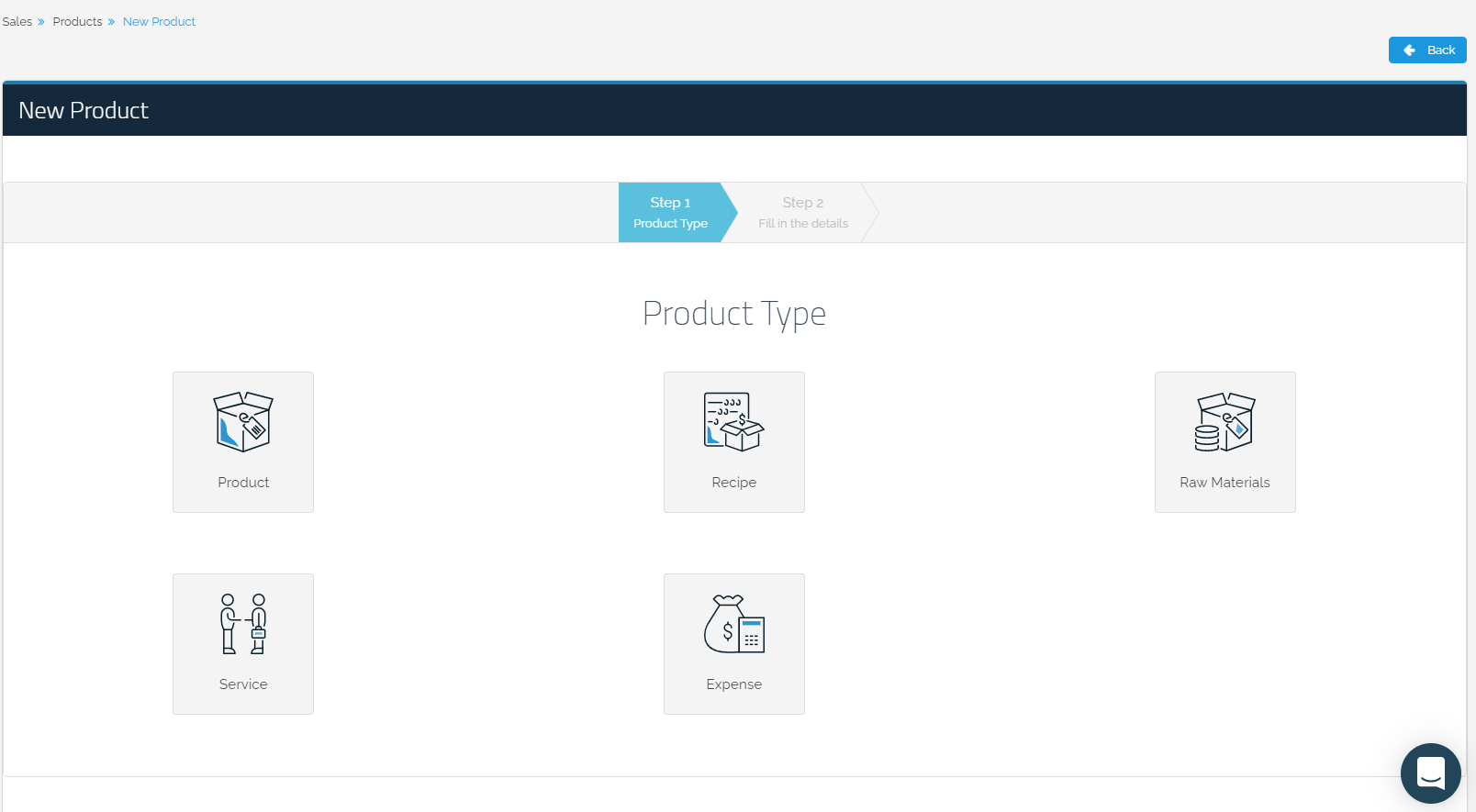Click the chevron after Sales breadcrumb
This screenshot has height=812, width=1476.
point(41,22)
